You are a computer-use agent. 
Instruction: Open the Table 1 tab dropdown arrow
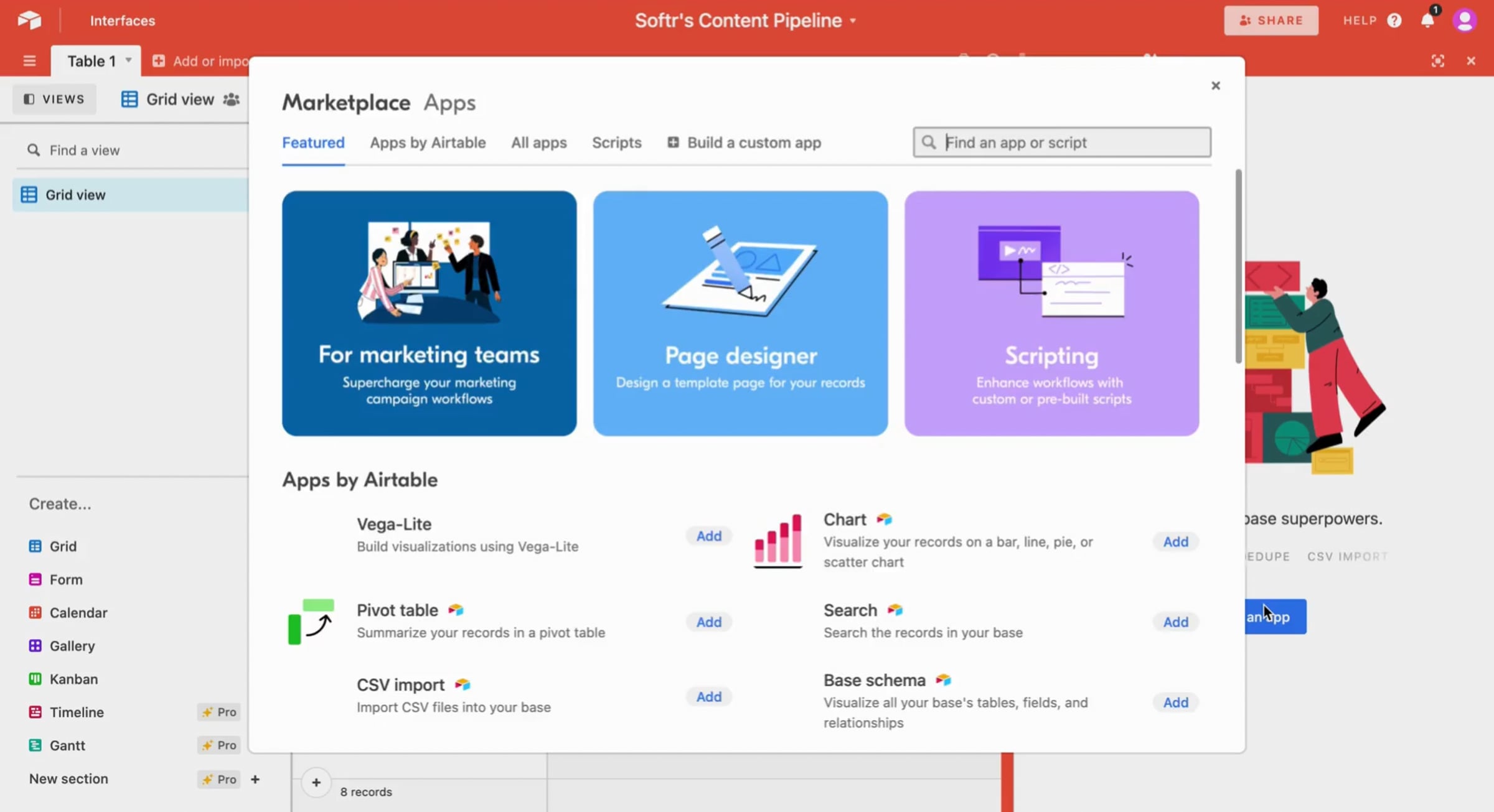[128, 60]
